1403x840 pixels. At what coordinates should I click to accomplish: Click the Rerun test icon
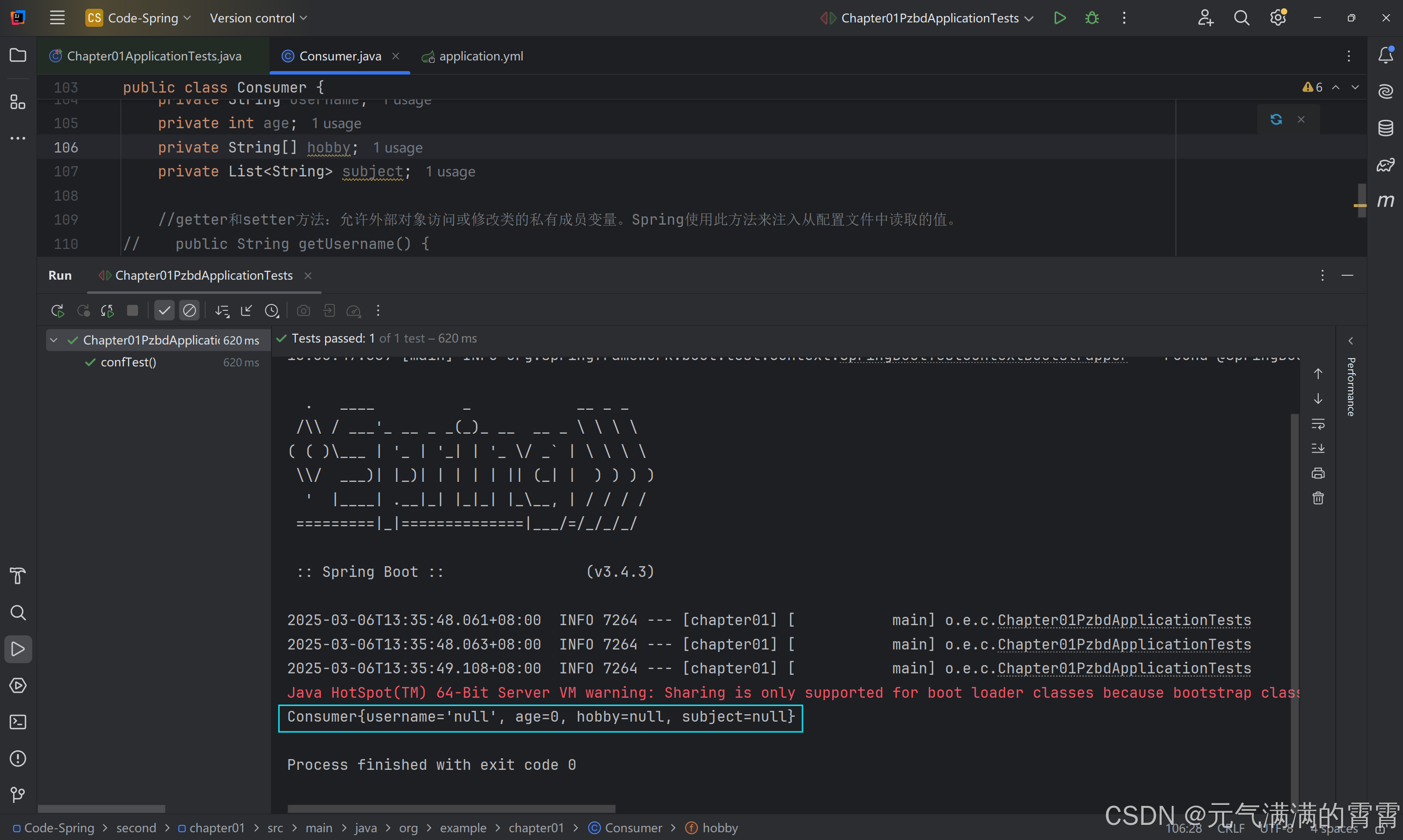click(x=57, y=311)
